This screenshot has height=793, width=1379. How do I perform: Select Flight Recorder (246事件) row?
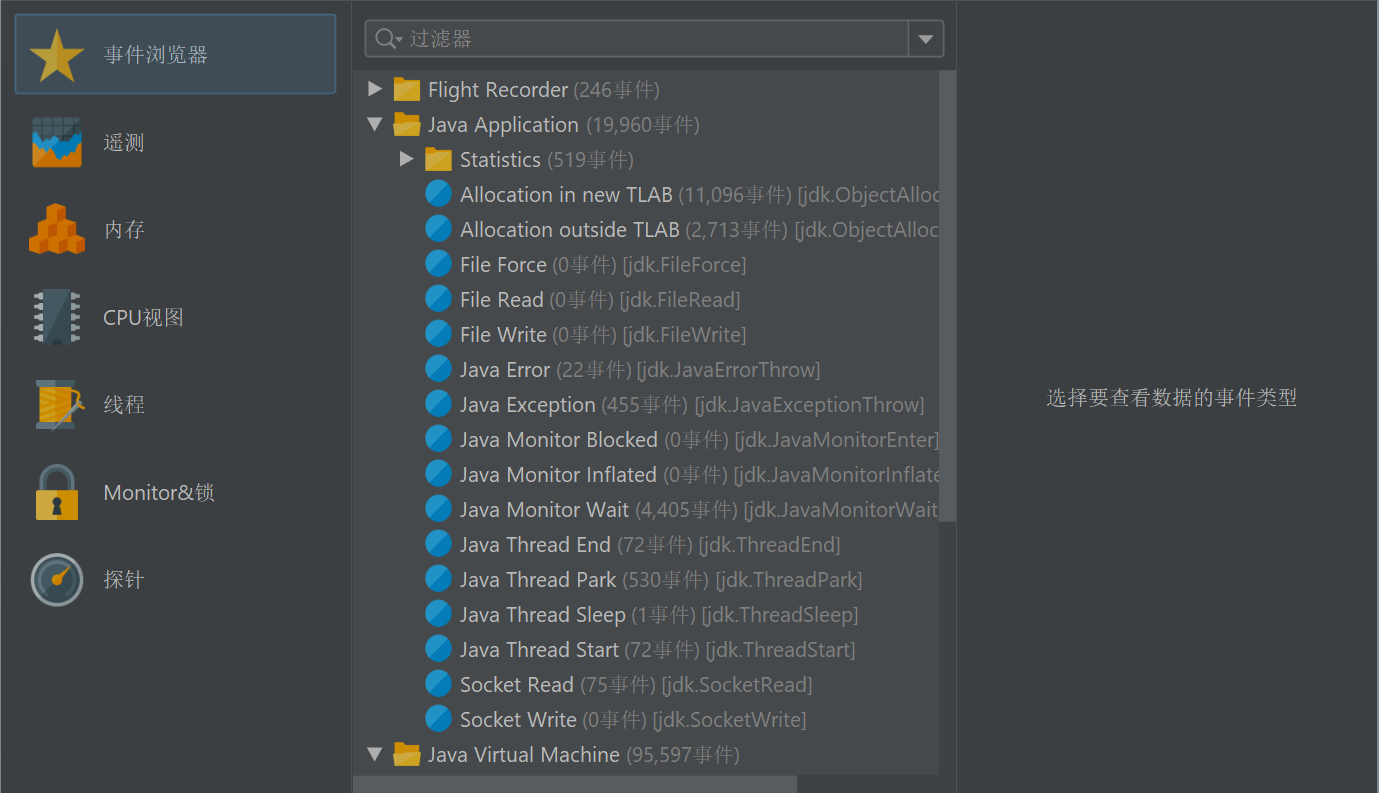point(646,89)
